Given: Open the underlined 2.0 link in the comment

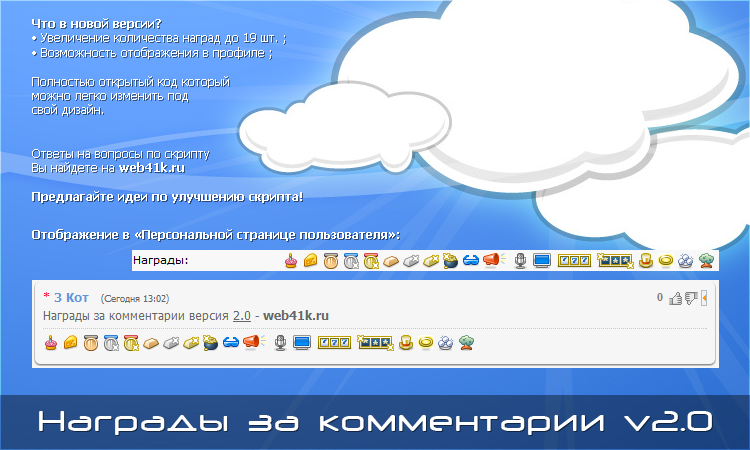Looking at the screenshot, I should coord(242,316).
